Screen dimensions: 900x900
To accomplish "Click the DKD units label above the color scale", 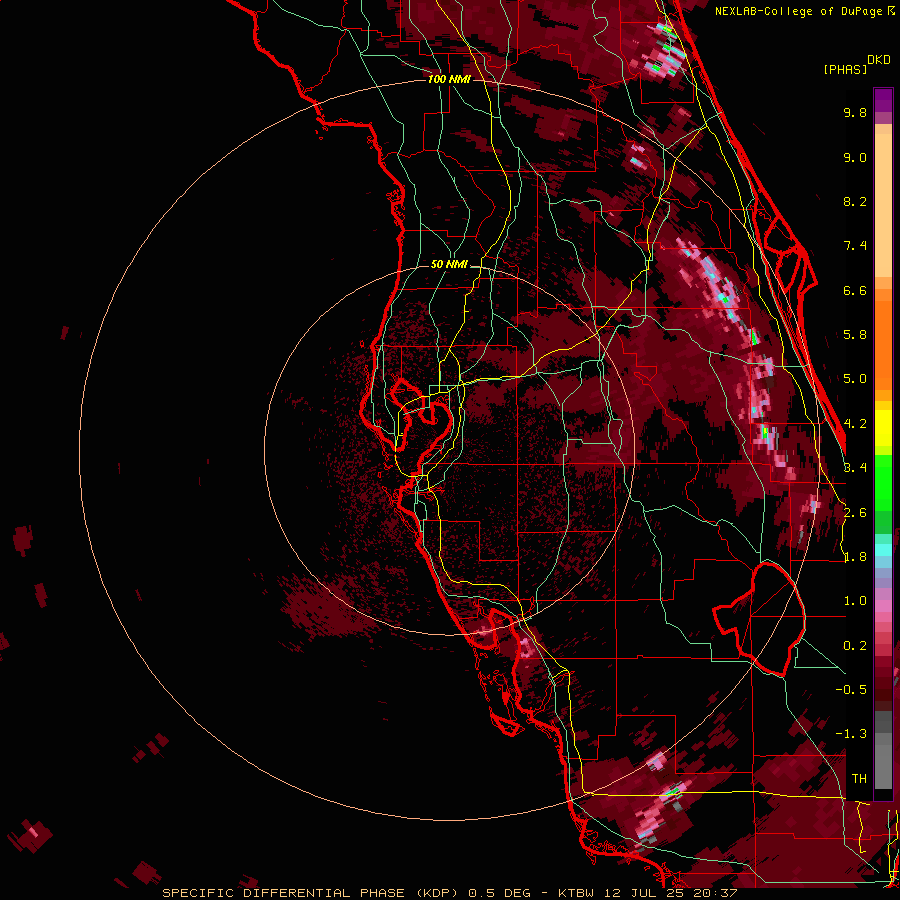I will 879,60.
